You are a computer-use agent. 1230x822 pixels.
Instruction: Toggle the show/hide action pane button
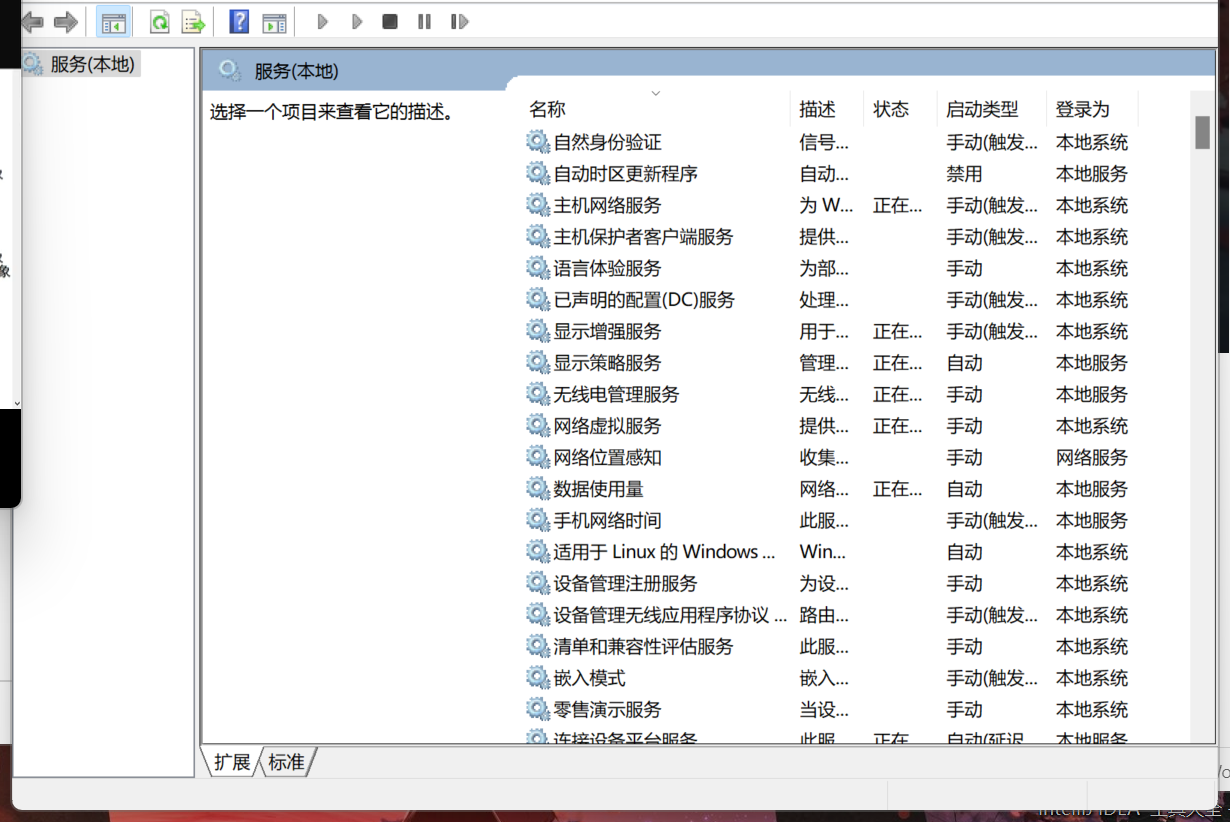tap(273, 22)
